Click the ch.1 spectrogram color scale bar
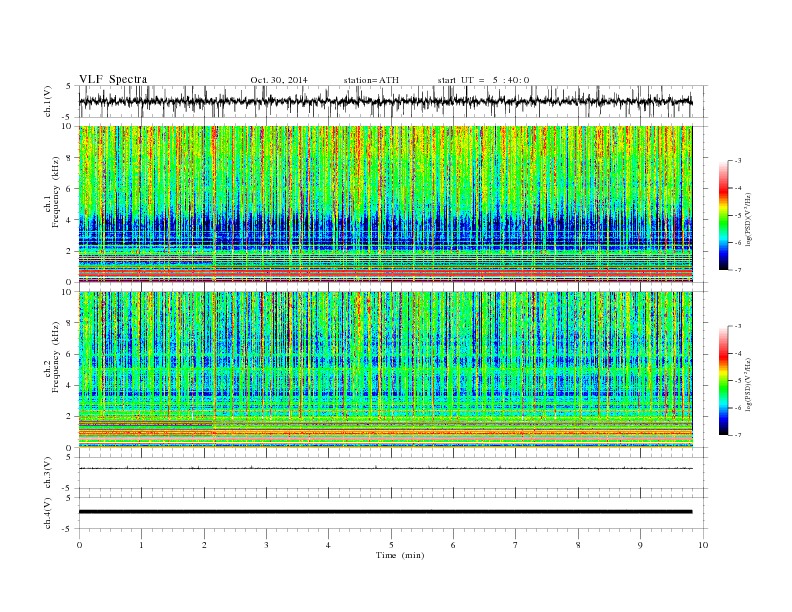This screenshot has height=612, width=792. 723,216
